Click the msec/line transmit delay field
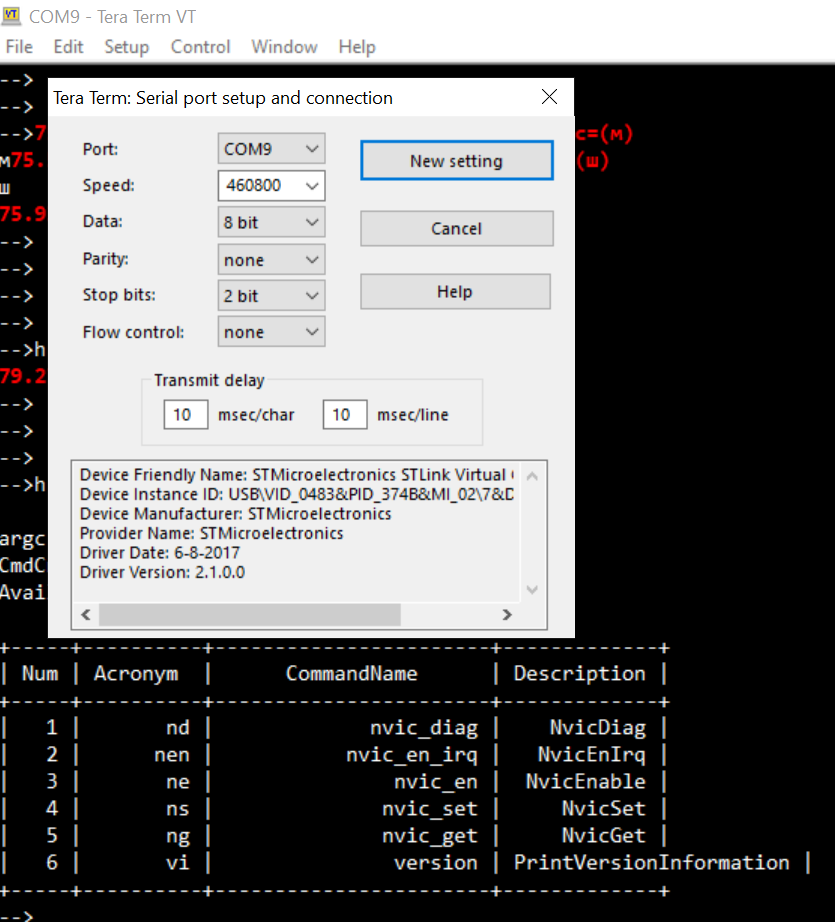835x922 pixels. coord(345,415)
